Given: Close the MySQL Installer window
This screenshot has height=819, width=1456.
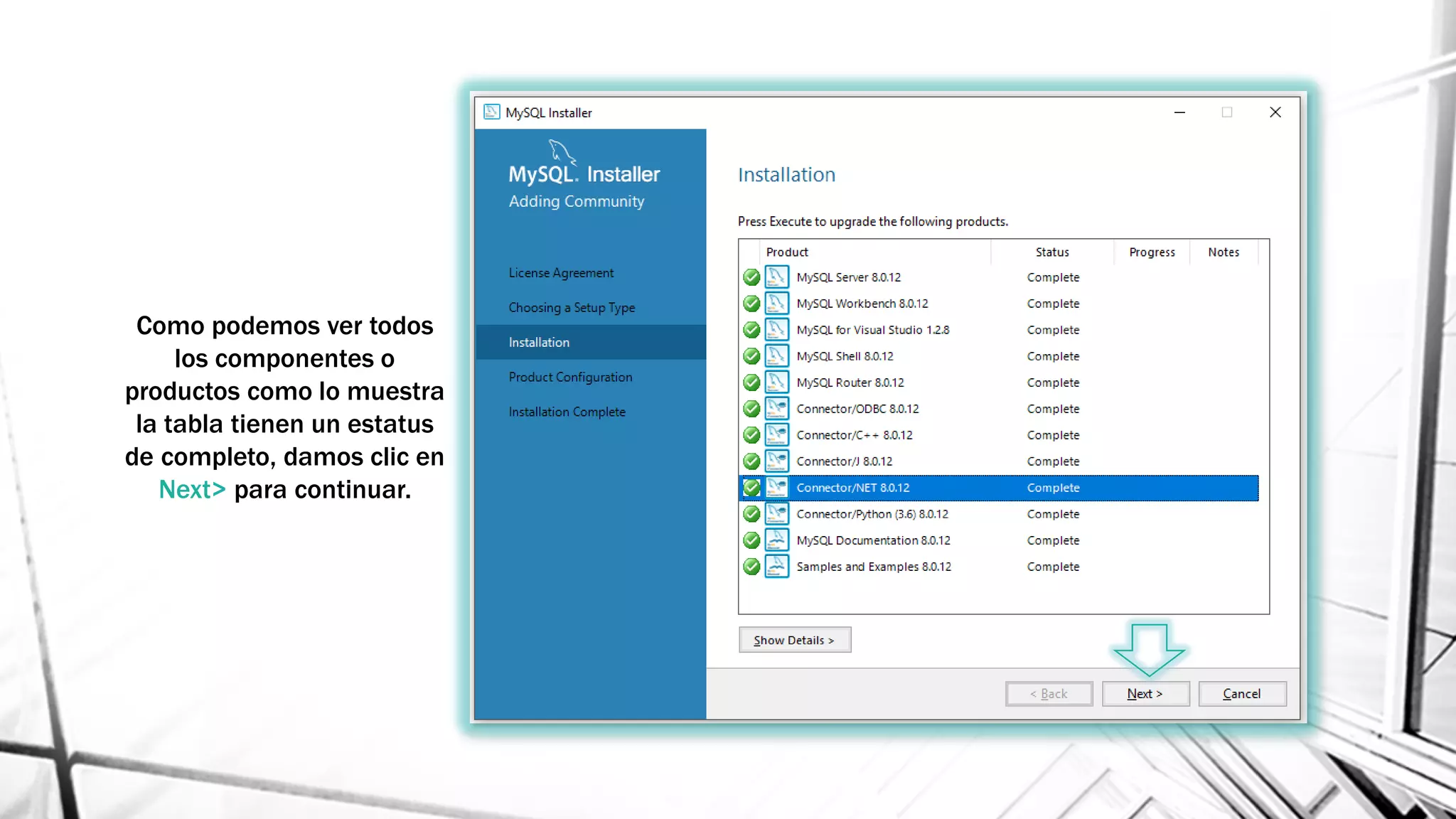Looking at the screenshot, I should coord(1275,112).
